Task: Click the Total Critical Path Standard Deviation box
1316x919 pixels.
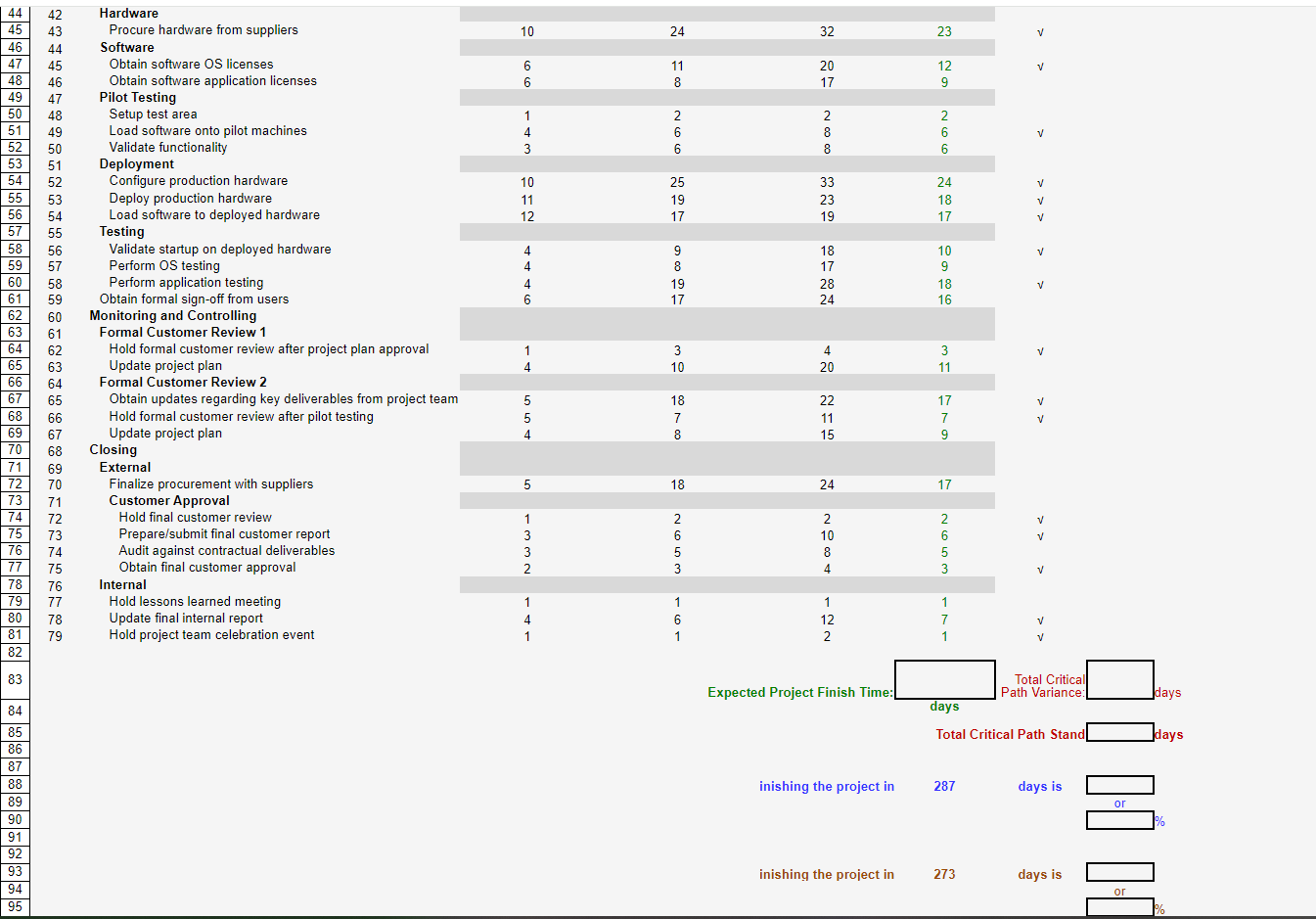Action: click(x=1120, y=731)
